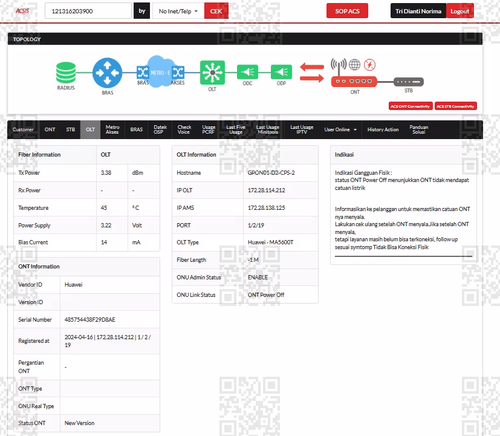Click the RADIUS database icon in topology
The width and height of the screenshot is (500, 436).
coord(66,73)
